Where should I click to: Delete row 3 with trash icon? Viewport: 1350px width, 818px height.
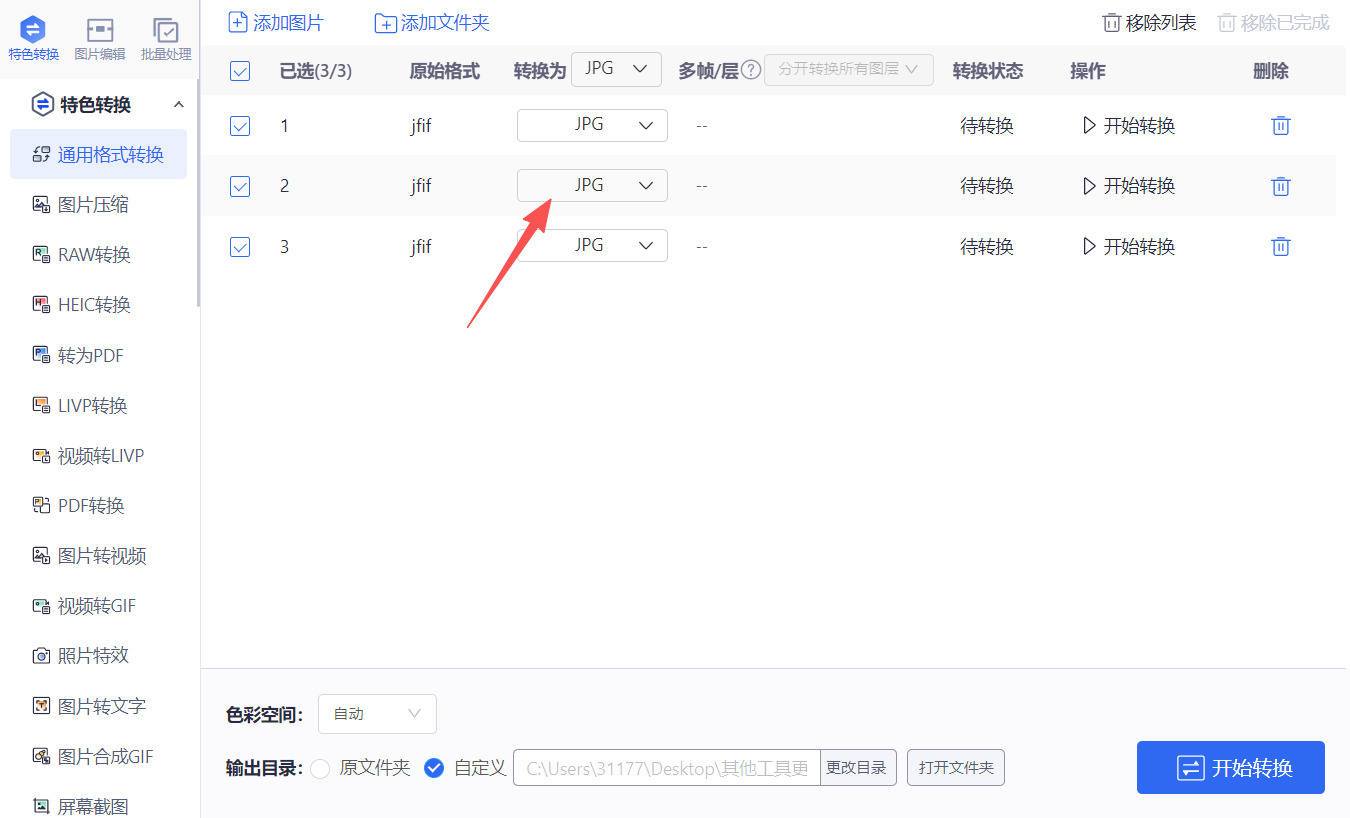(x=1280, y=246)
